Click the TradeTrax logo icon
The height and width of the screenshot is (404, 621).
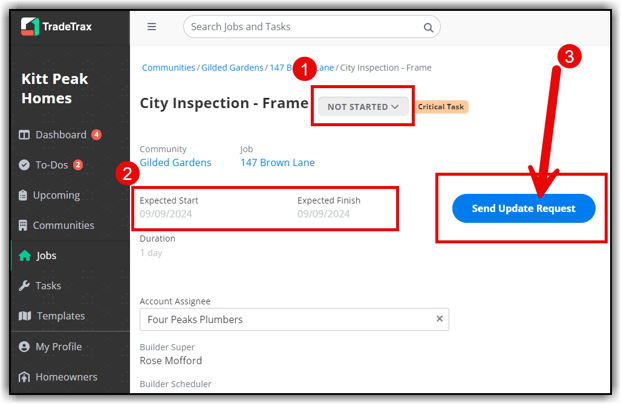point(30,27)
